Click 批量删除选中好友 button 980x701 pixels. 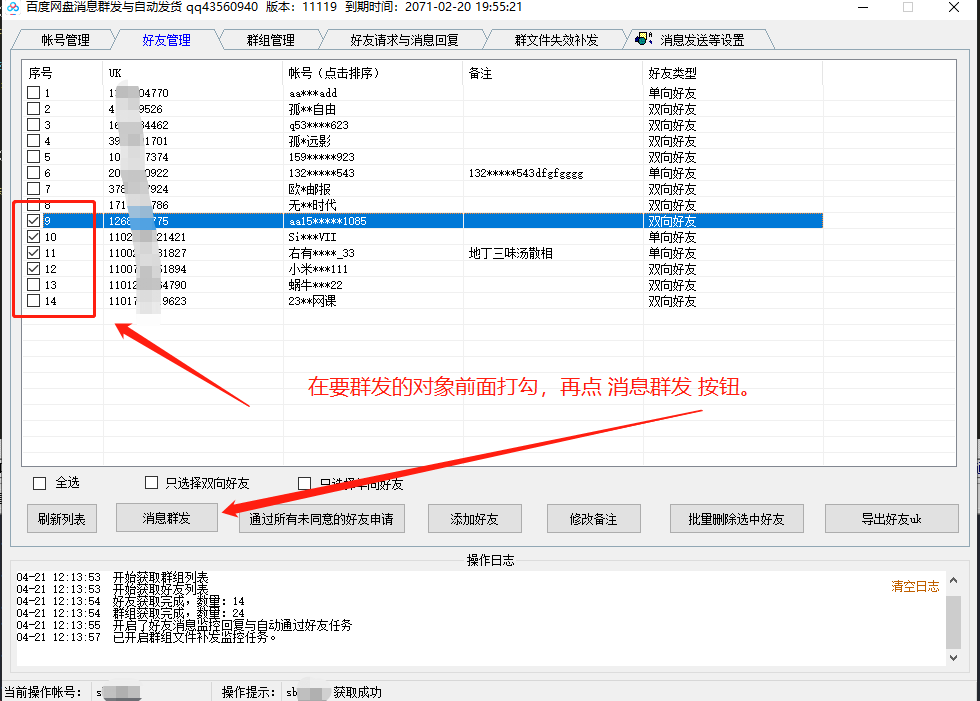point(736,518)
